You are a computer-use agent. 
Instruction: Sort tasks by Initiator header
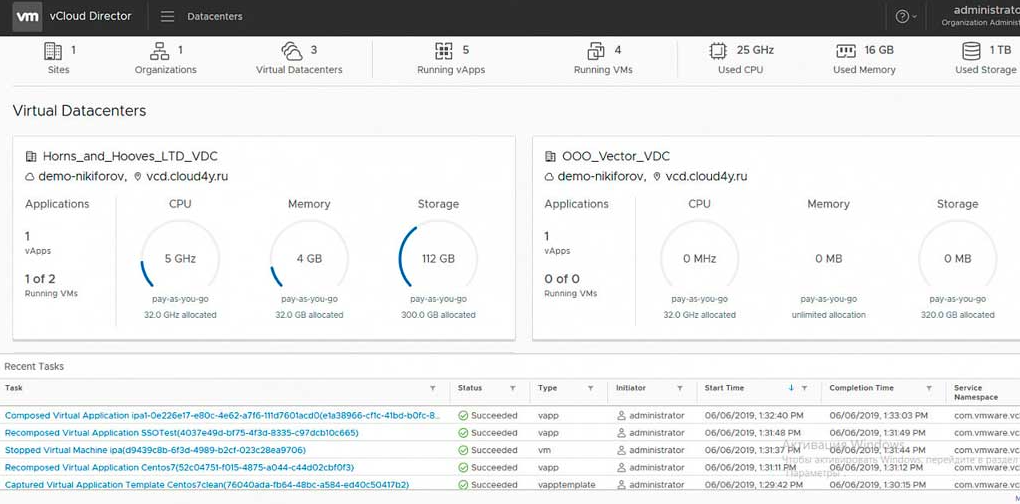631,388
